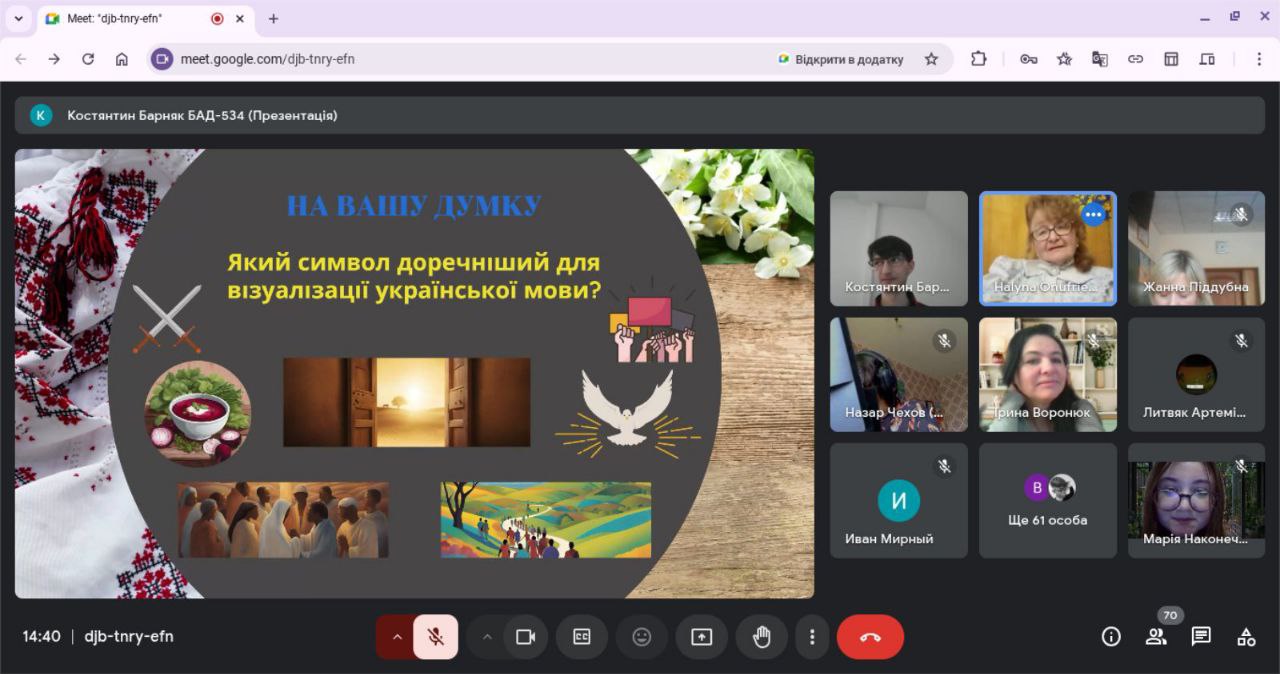This screenshot has height=674, width=1280.
Task: Show the participants list icon
Action: tap(1156, 637)
